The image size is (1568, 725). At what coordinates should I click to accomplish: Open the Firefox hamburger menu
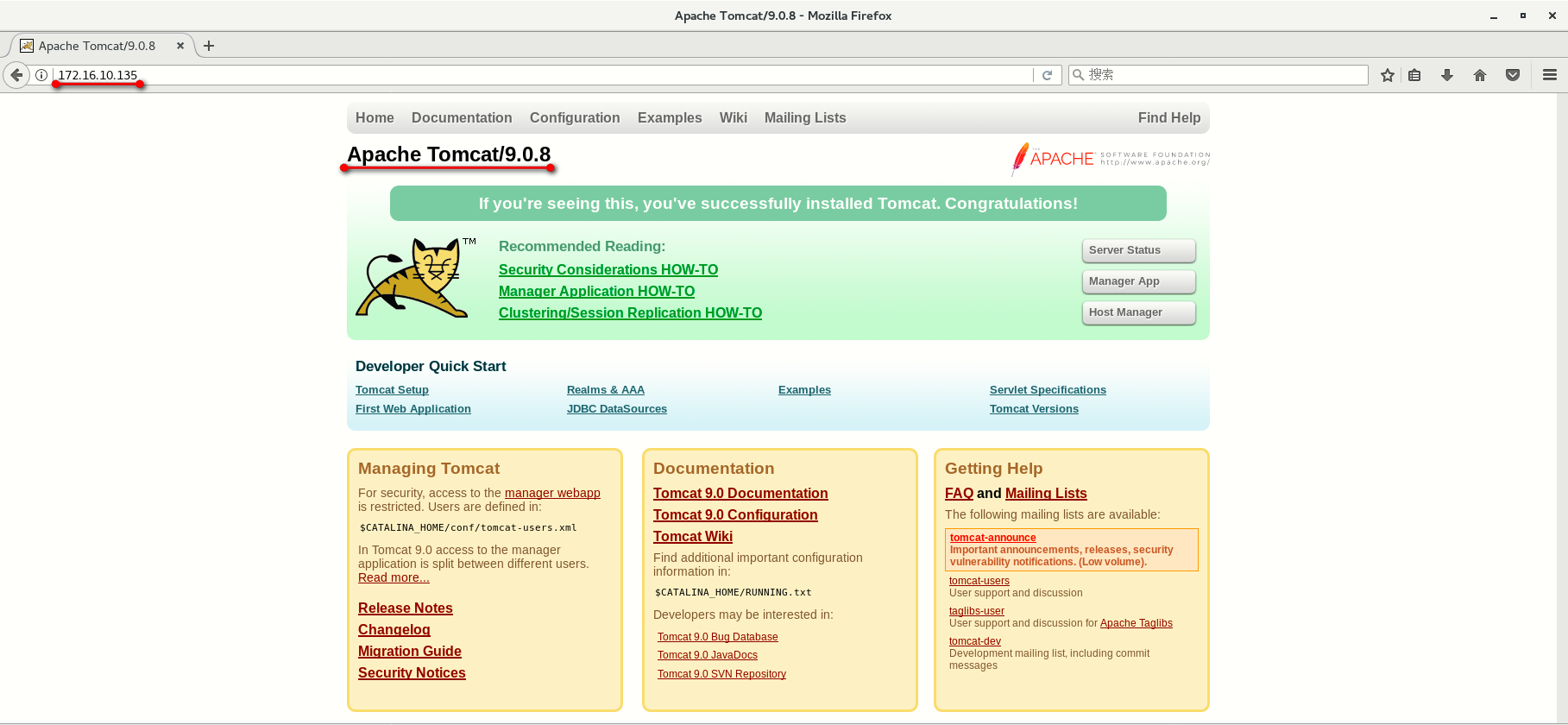click(x=1550, y=75)
